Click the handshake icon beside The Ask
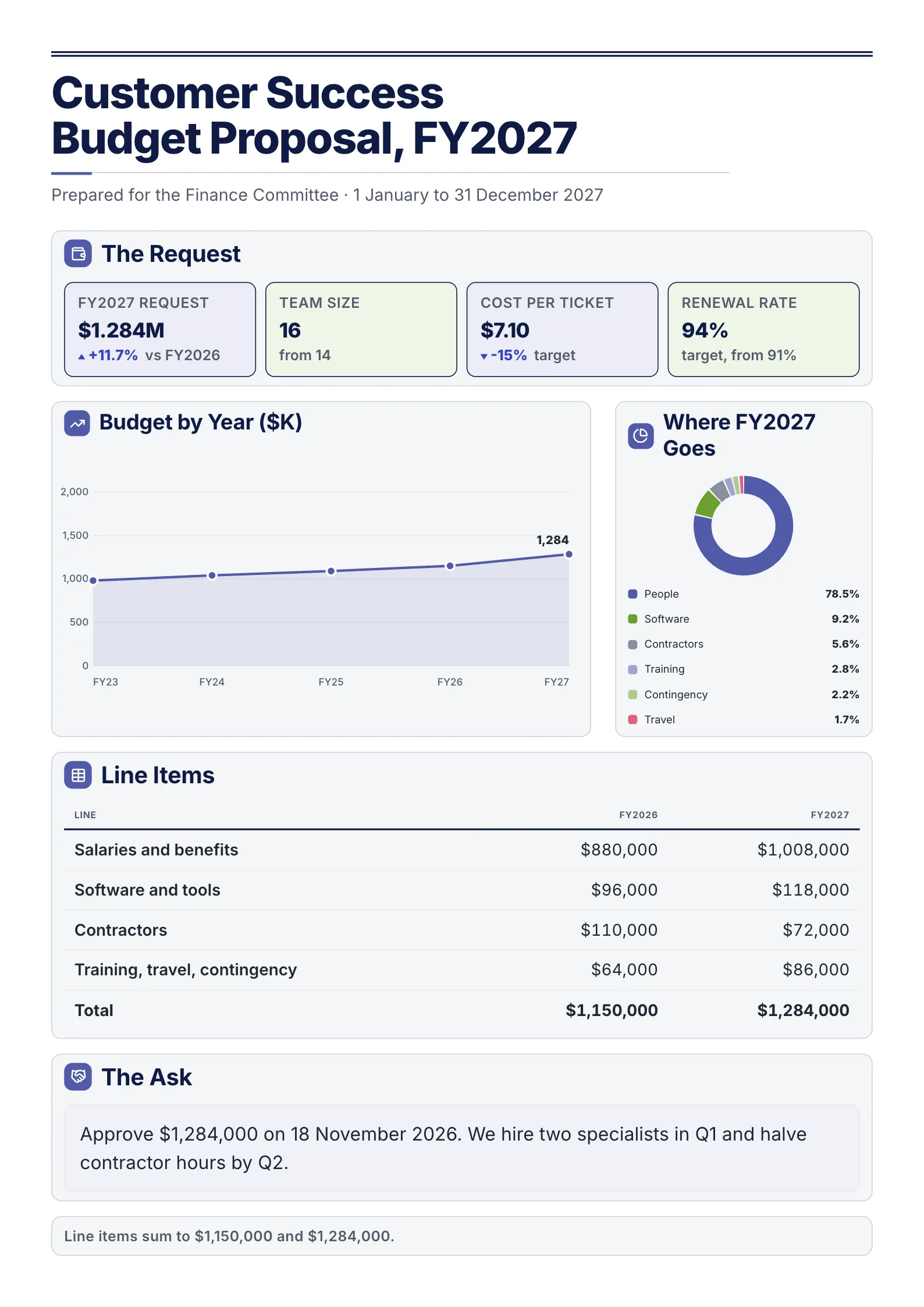Screen dimensions: 924x1307 click(x=78, y=1077)
